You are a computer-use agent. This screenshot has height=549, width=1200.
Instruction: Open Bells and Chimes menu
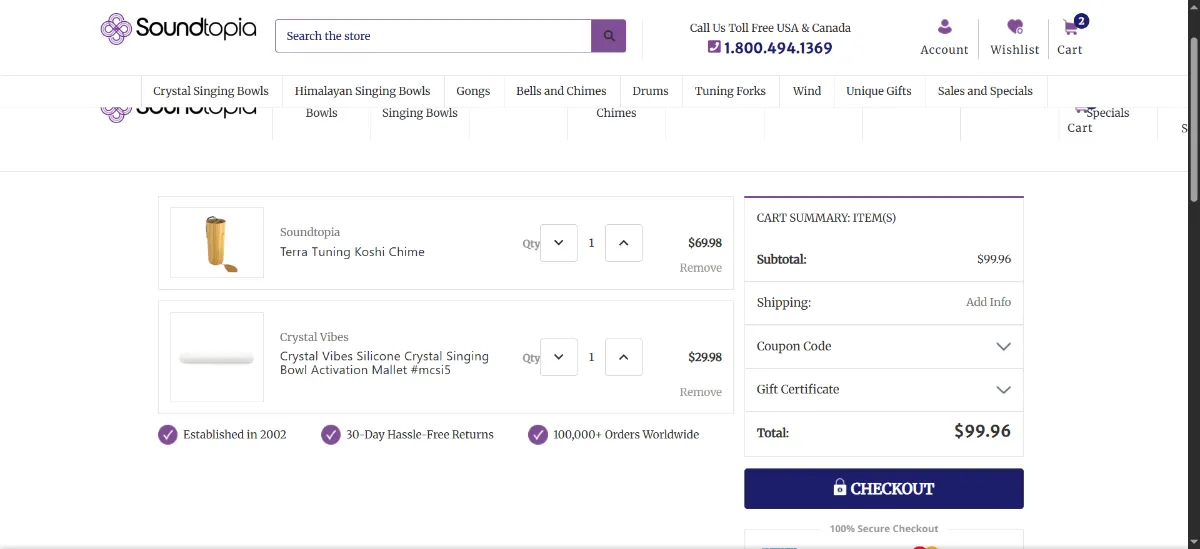pos(561,91)
